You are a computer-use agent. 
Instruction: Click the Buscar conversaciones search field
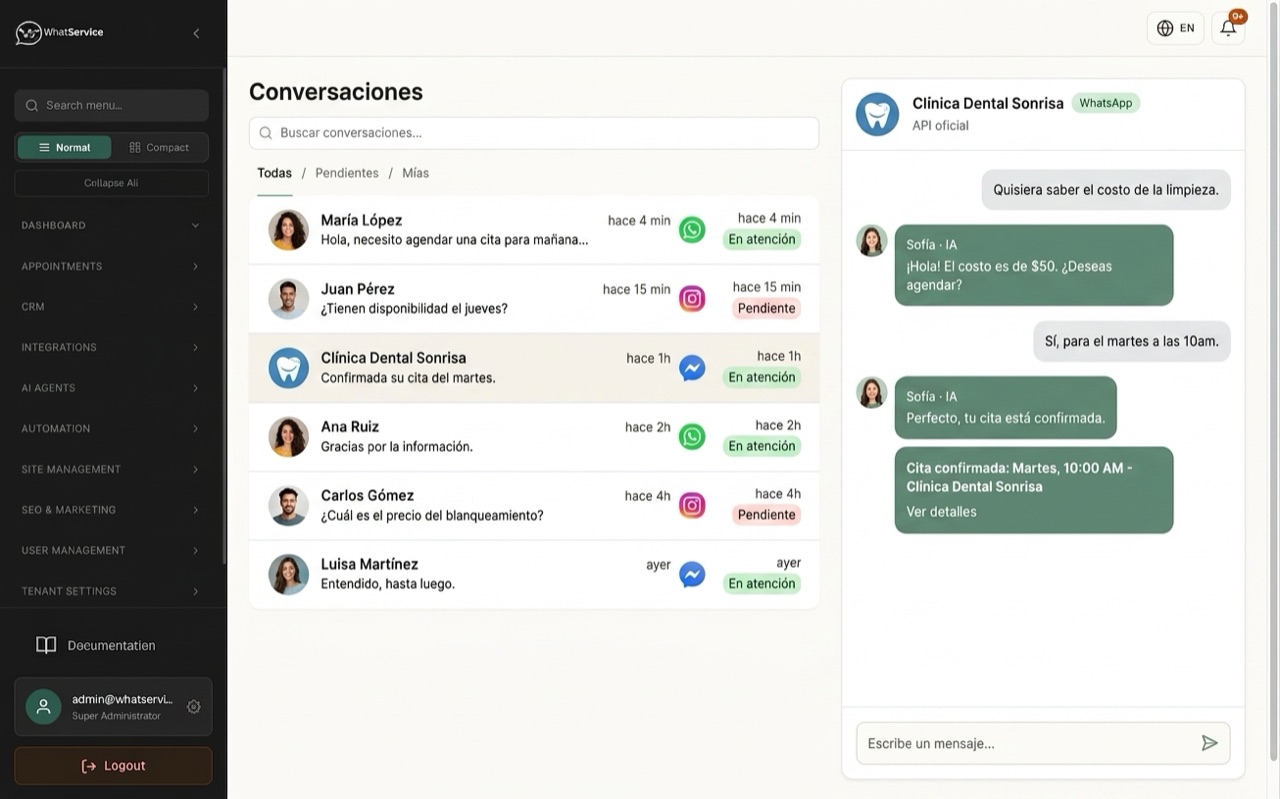pyautogui.click(x=534, y=133)
